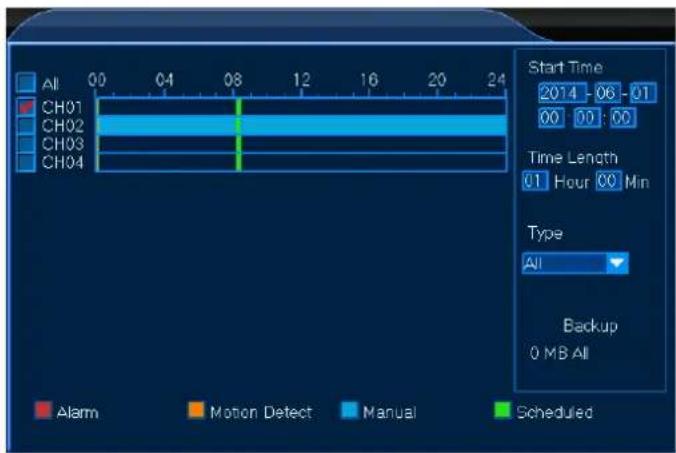Click the start time hour field
The height and width of the screenshot is (453, 676).
click(x=551, y=118)
